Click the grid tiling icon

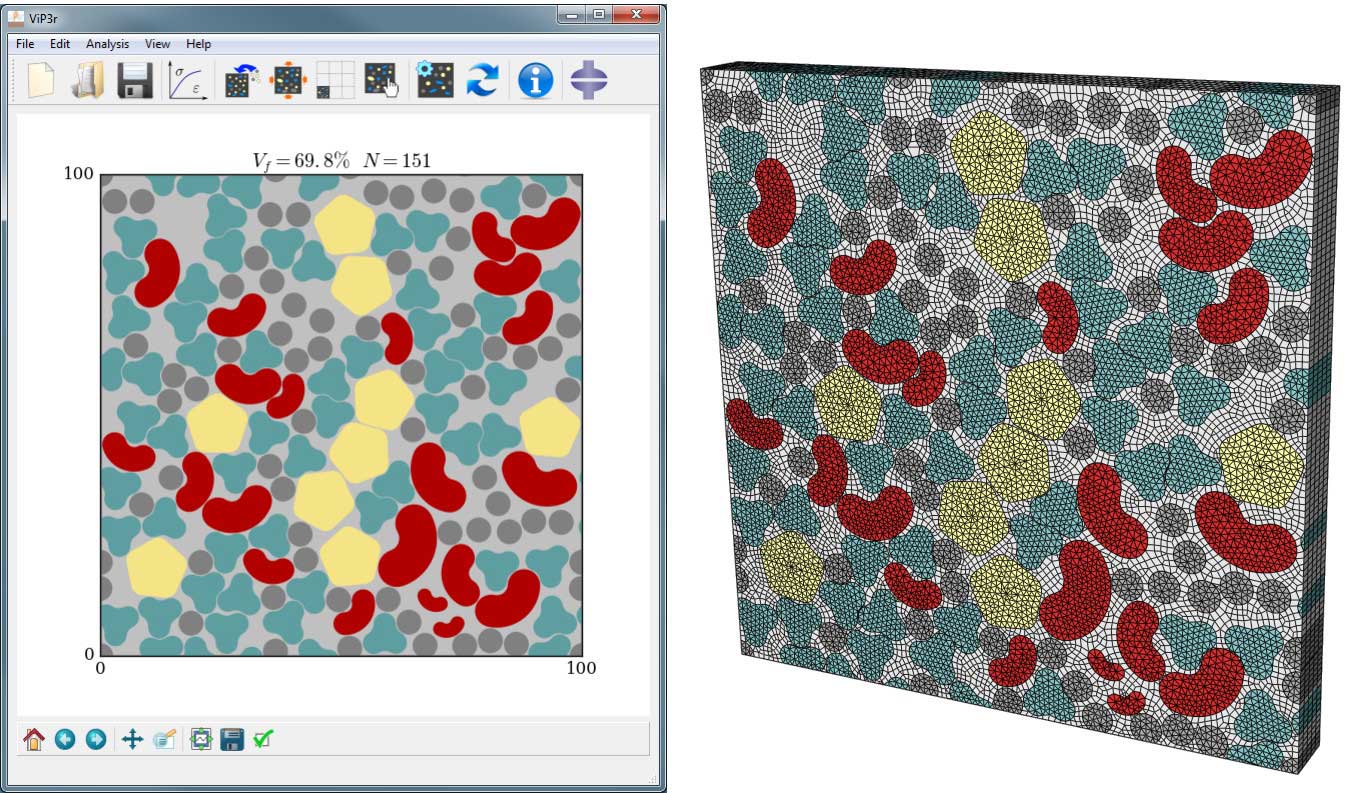tap(335, 80)
